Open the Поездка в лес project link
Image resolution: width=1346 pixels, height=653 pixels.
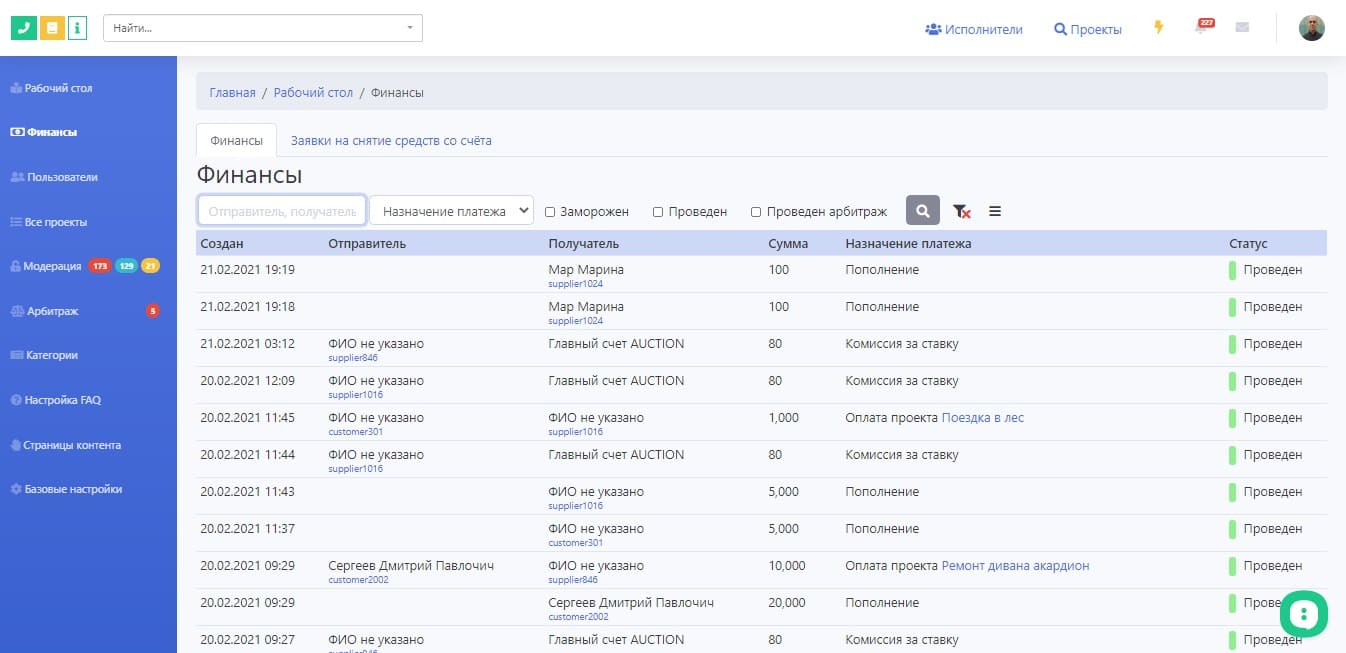click(x=982, y=418)
